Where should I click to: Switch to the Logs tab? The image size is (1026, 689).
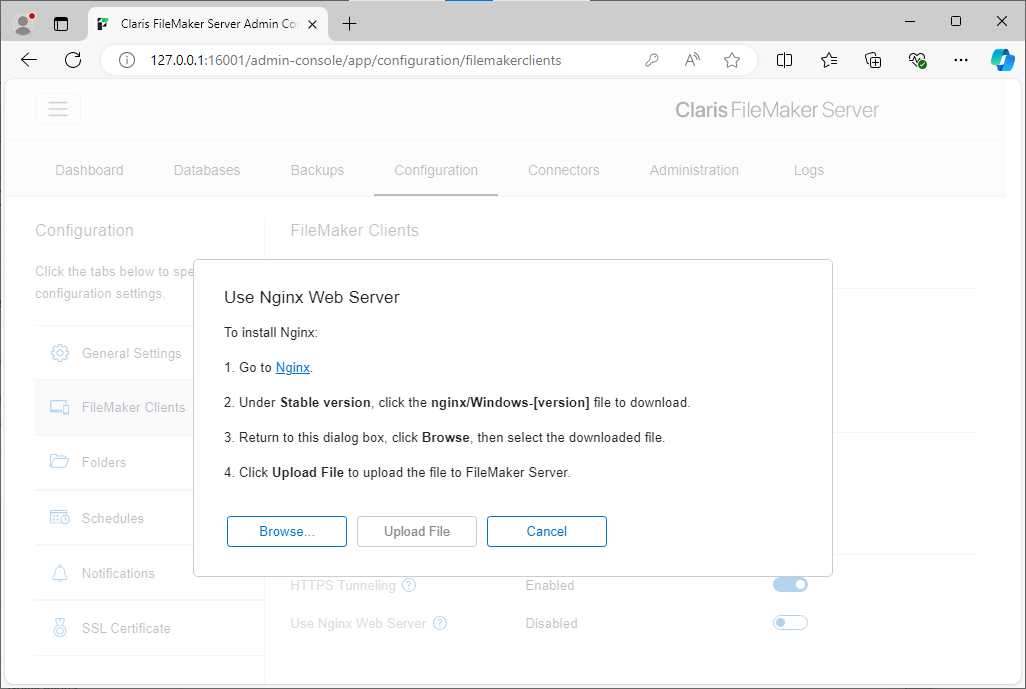click(808, 170)
